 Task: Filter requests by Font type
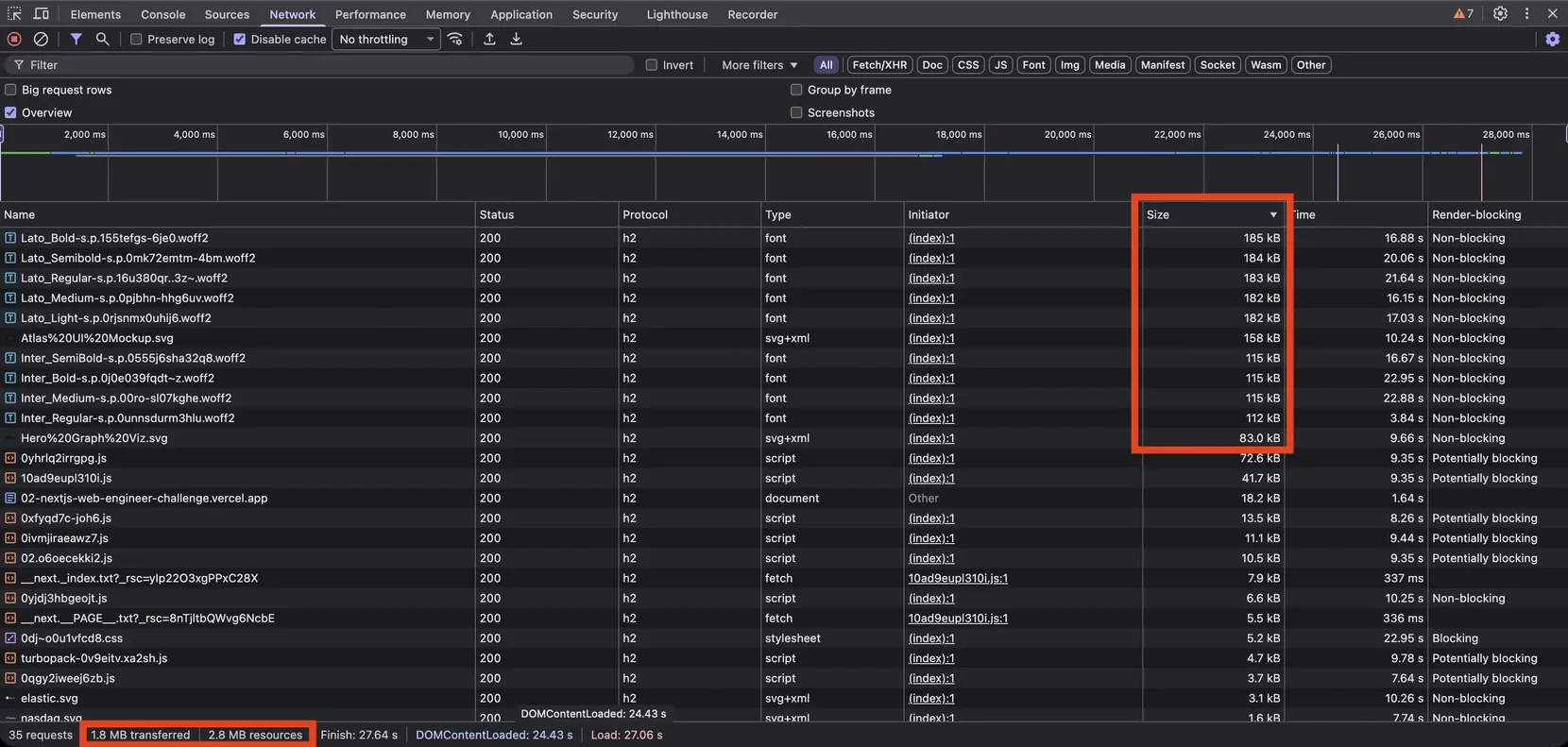click(1034, 65)
